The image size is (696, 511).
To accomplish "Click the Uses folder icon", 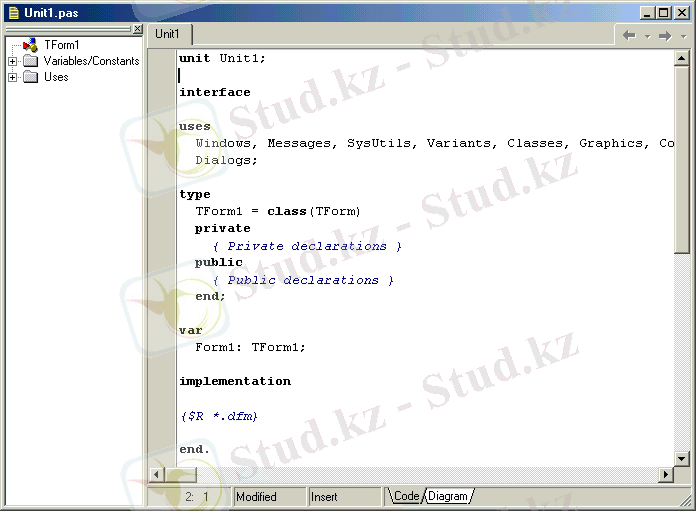I will pyautogui.click(x=30, y=77).
